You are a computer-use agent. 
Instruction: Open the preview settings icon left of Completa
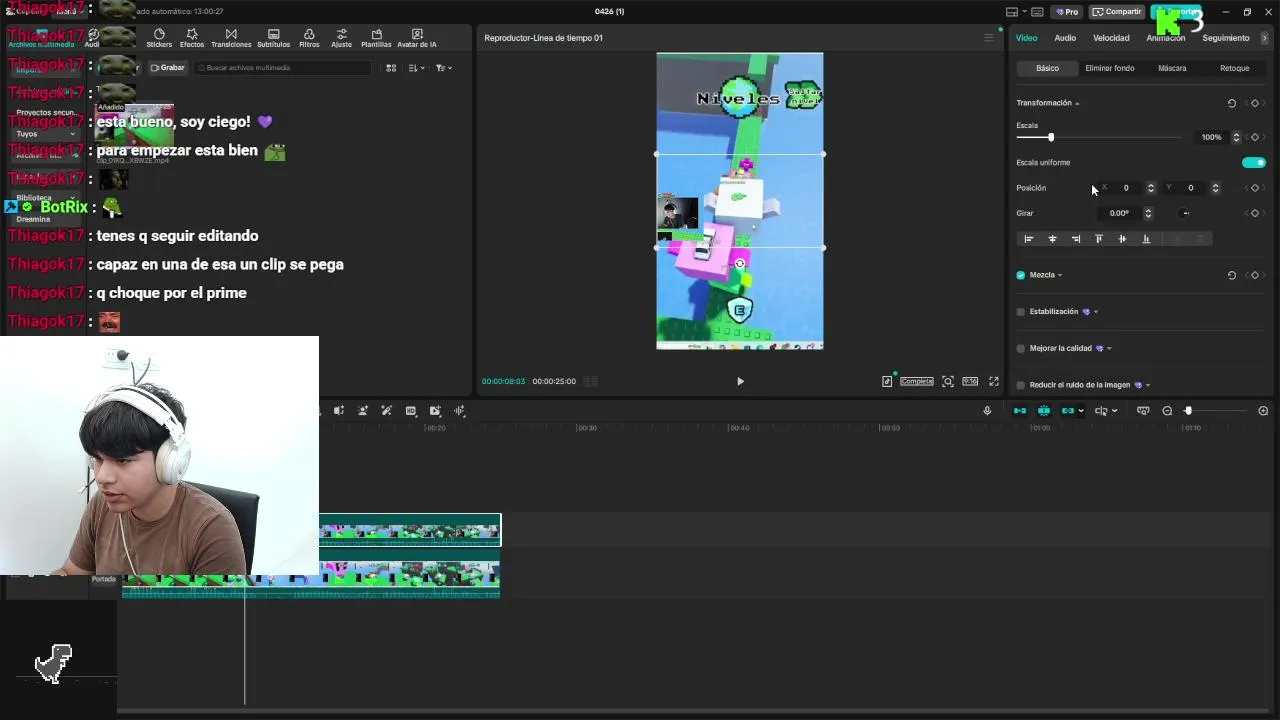(887, 381)
